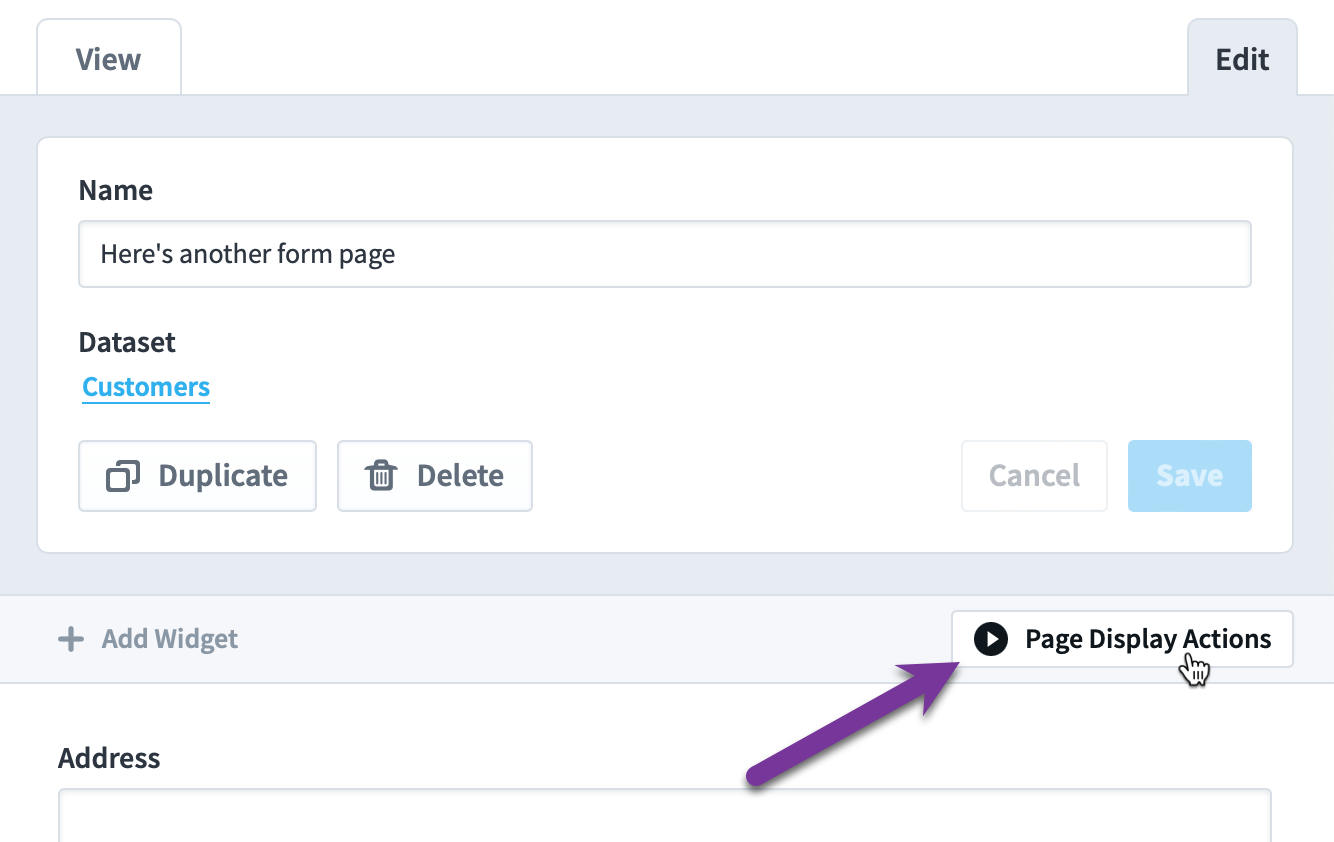
Task: Focus the Address input box
Action: pos(665,815)
